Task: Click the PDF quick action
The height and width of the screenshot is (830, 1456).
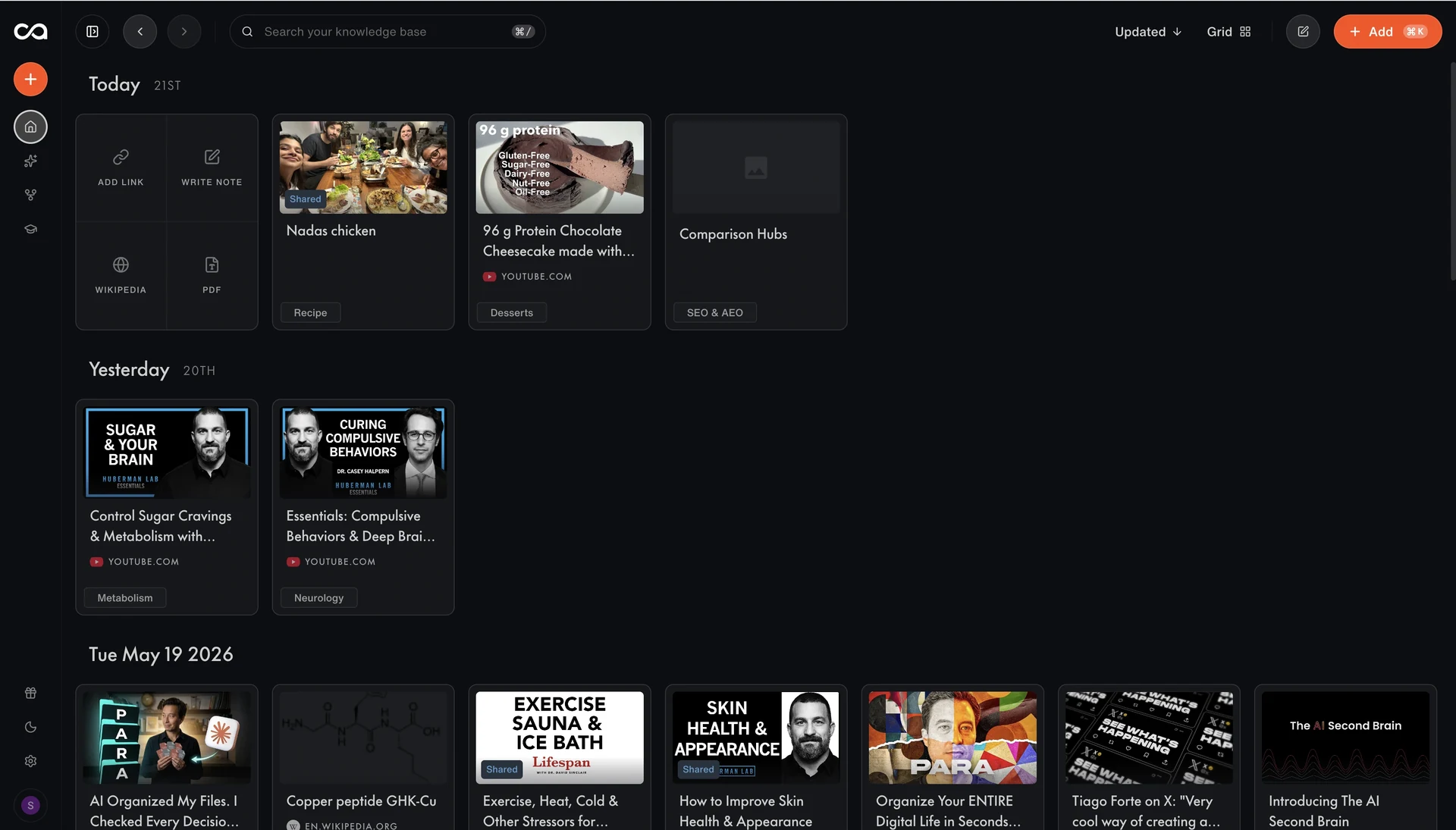Action: coord(212,275)
